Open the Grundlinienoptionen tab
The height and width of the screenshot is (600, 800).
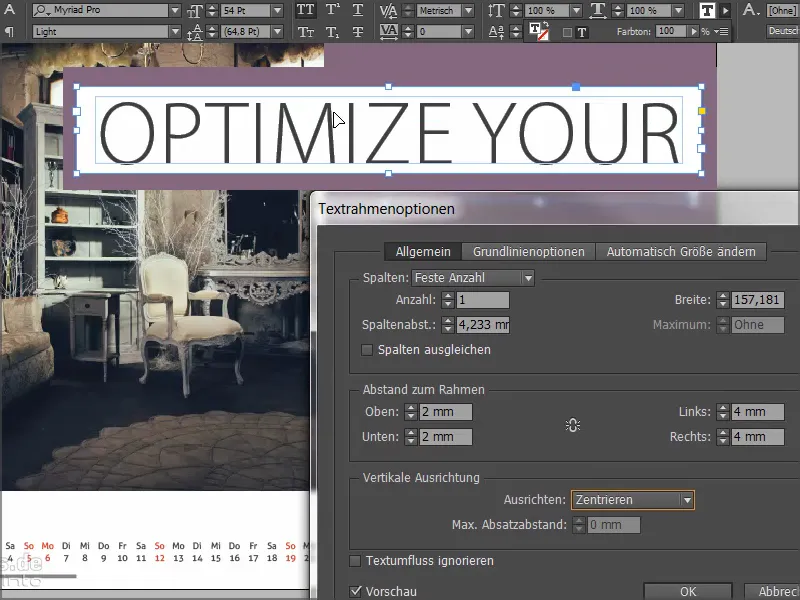[529, 252]
